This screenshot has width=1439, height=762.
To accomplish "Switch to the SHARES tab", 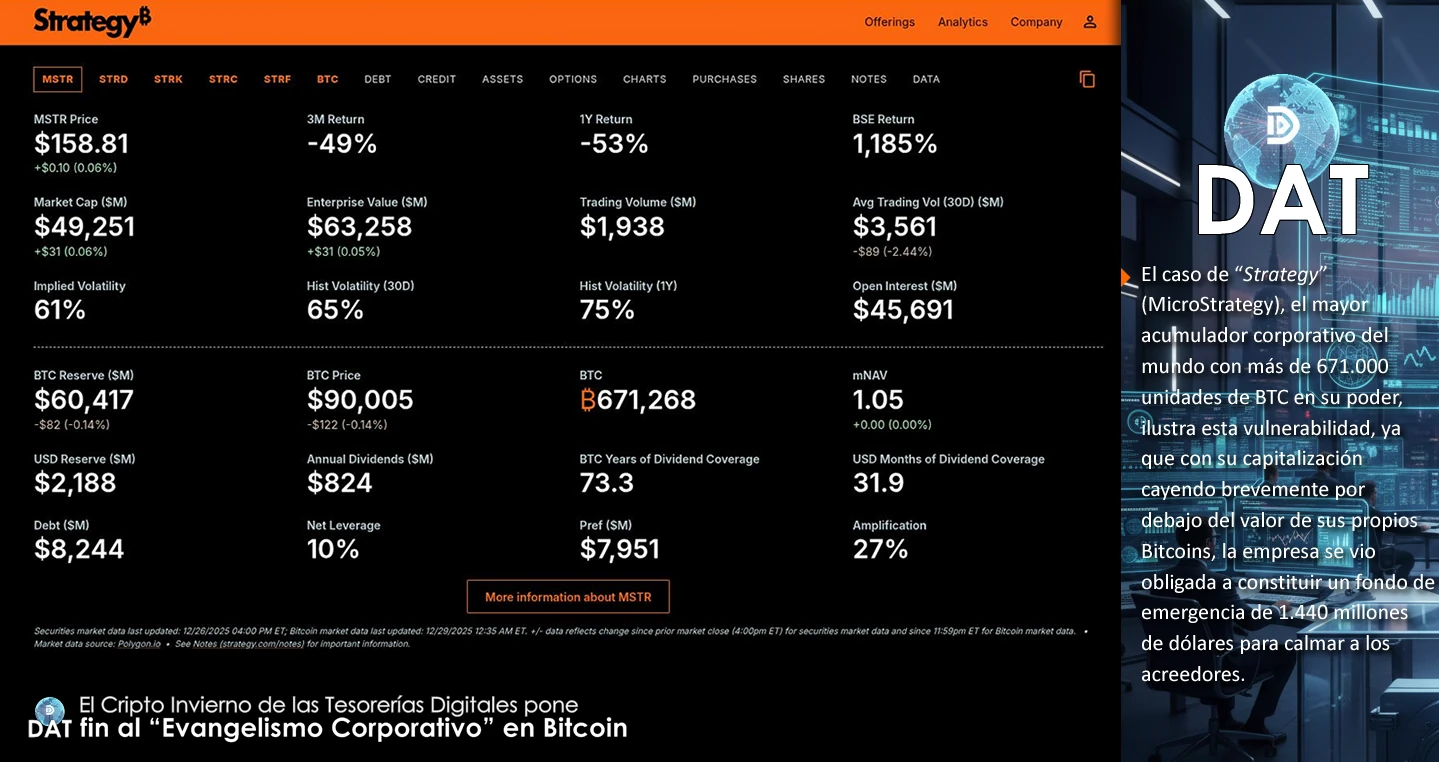I will coord(803,79).
